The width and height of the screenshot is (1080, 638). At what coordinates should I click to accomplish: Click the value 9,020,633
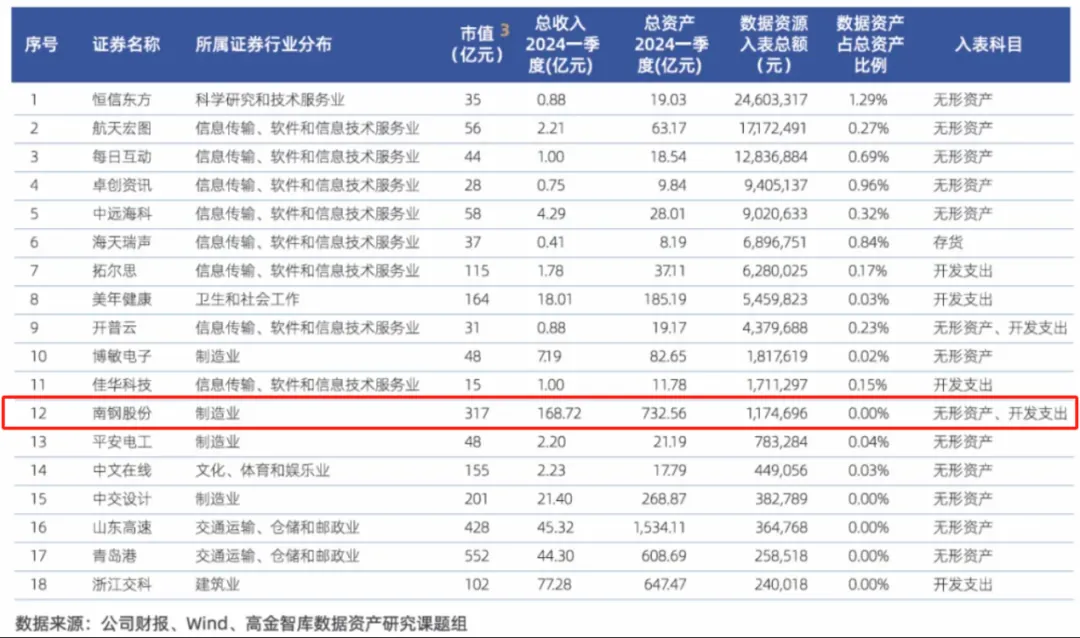point(776,214)
